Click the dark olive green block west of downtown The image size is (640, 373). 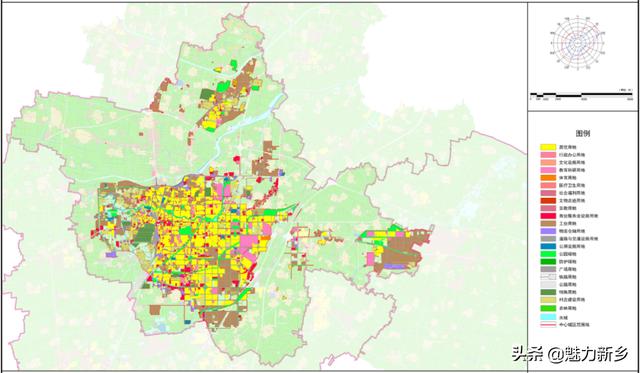point(144,234)
